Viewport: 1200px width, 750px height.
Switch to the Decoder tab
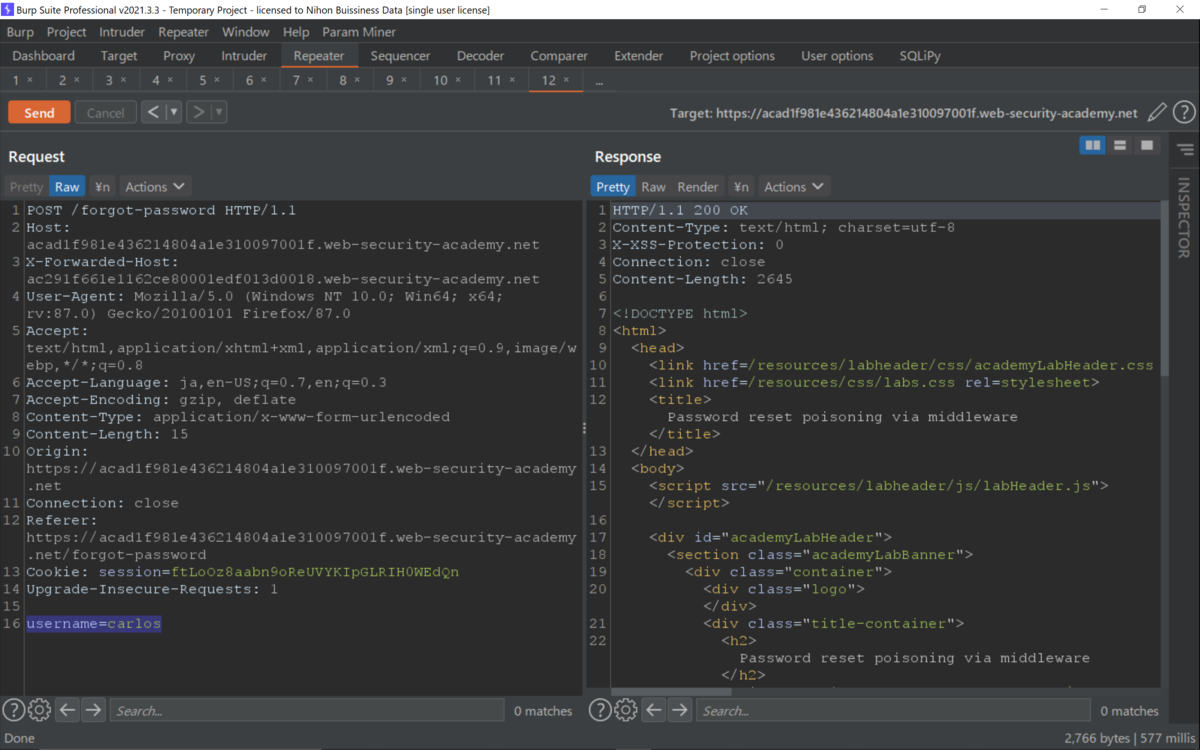click(x=480, y=56)
